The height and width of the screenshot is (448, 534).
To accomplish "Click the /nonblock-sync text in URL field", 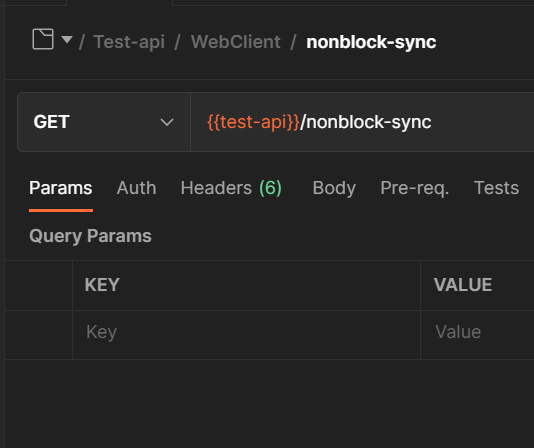I will tap(366, 122).
